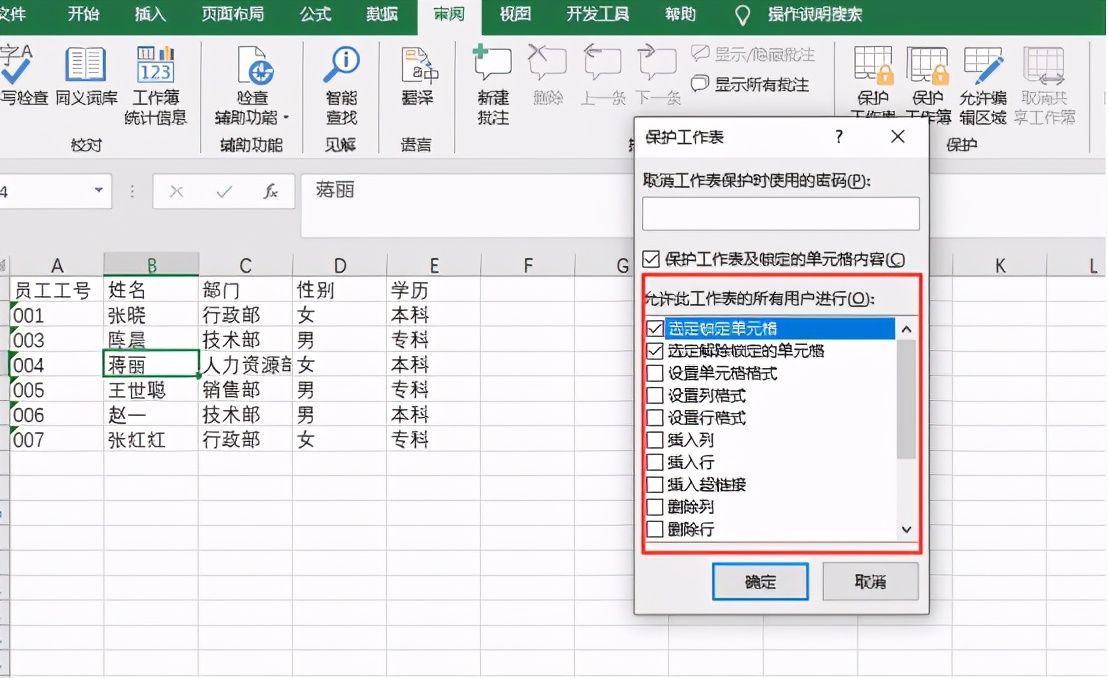Confirm with the 确定 button
The height and width of the screenshot is (678, 1108).
[x=760, y=582]
